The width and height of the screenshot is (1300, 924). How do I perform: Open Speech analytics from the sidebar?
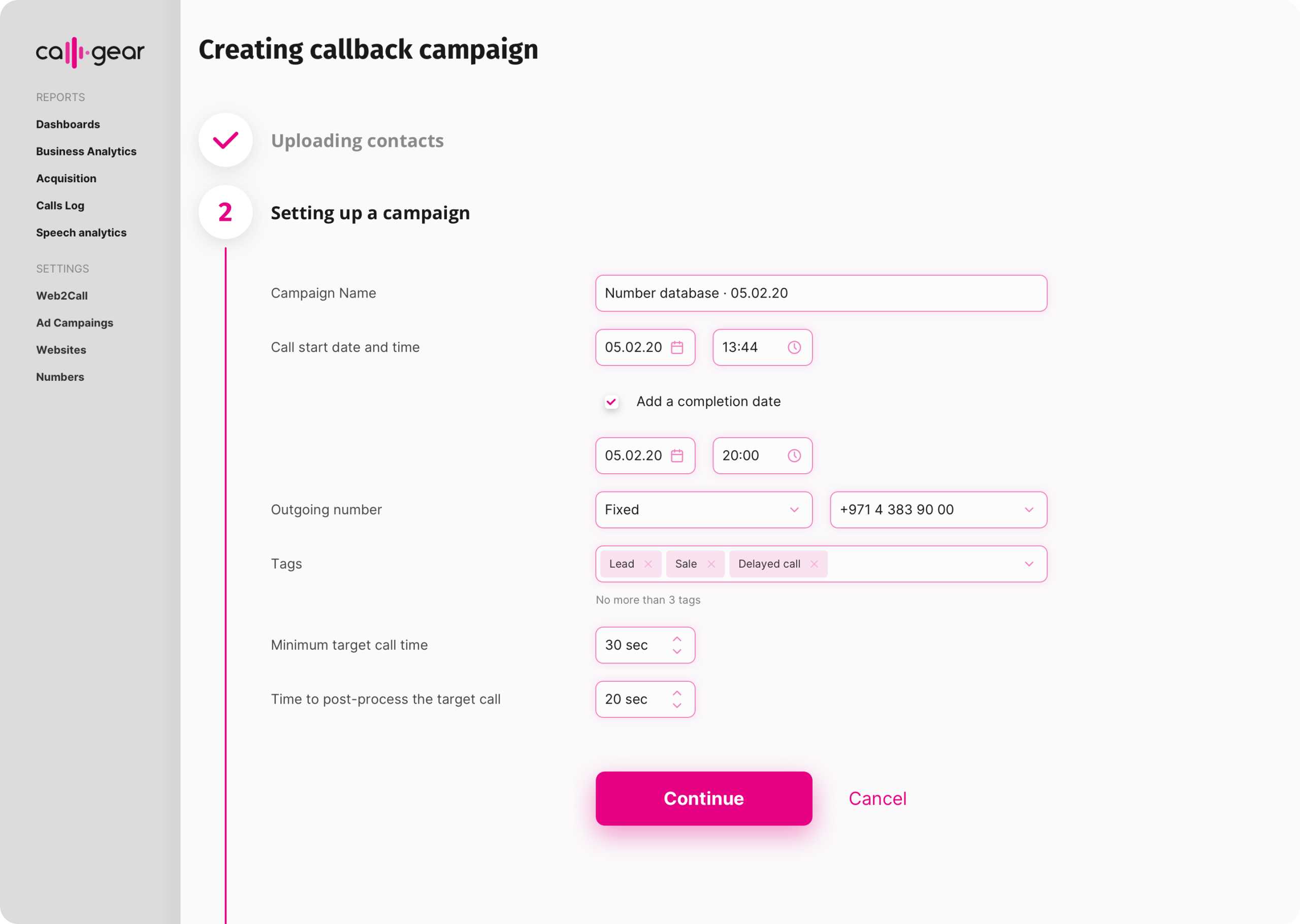click(x=81, y=233)
